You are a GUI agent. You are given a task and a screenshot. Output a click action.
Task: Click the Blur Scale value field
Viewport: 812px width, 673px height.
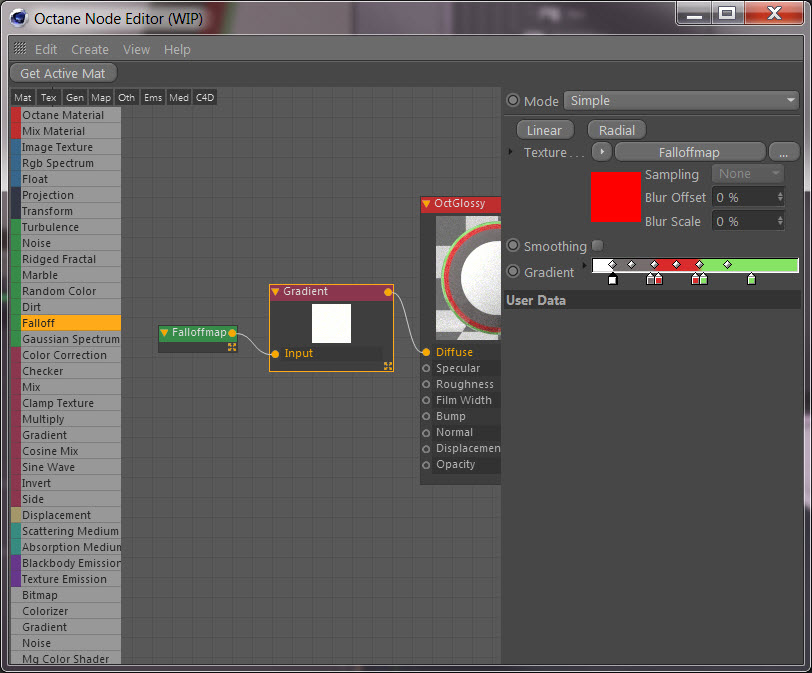(x=744, y=222)
